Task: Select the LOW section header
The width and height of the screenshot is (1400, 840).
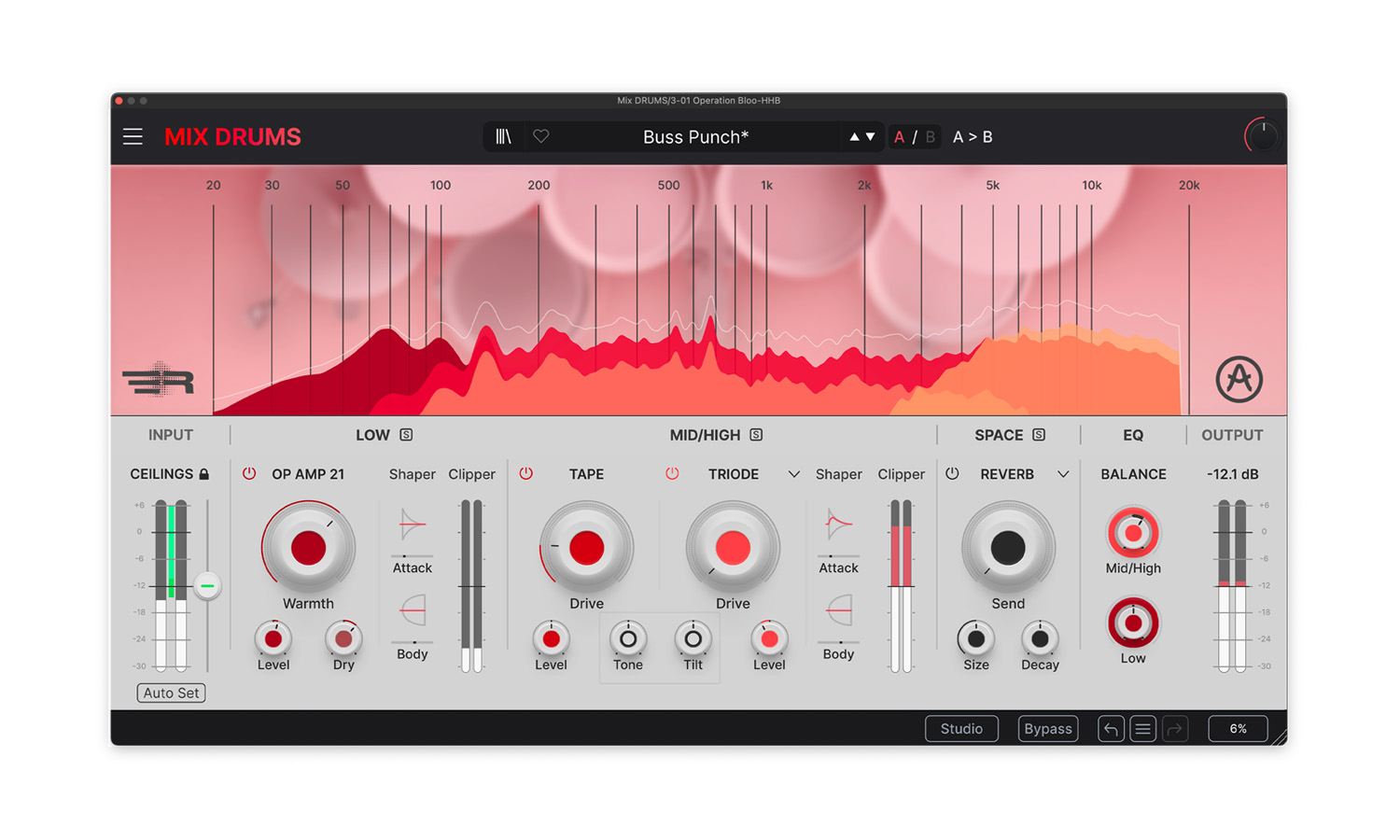Action: (372, 435)
